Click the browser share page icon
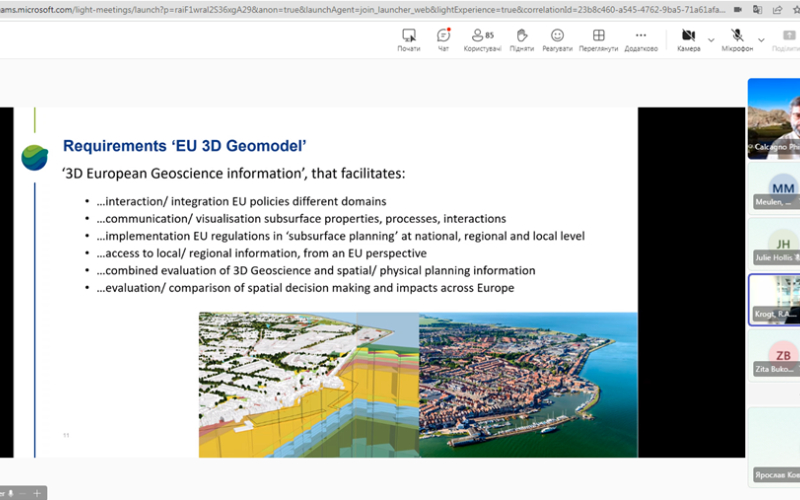 (777, 10)
